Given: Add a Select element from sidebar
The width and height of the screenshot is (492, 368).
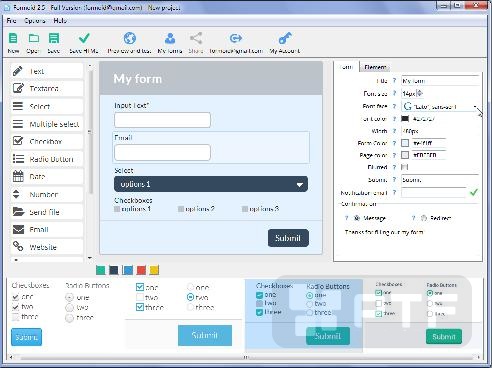Looking at the screenshot, I should (47, 106).
